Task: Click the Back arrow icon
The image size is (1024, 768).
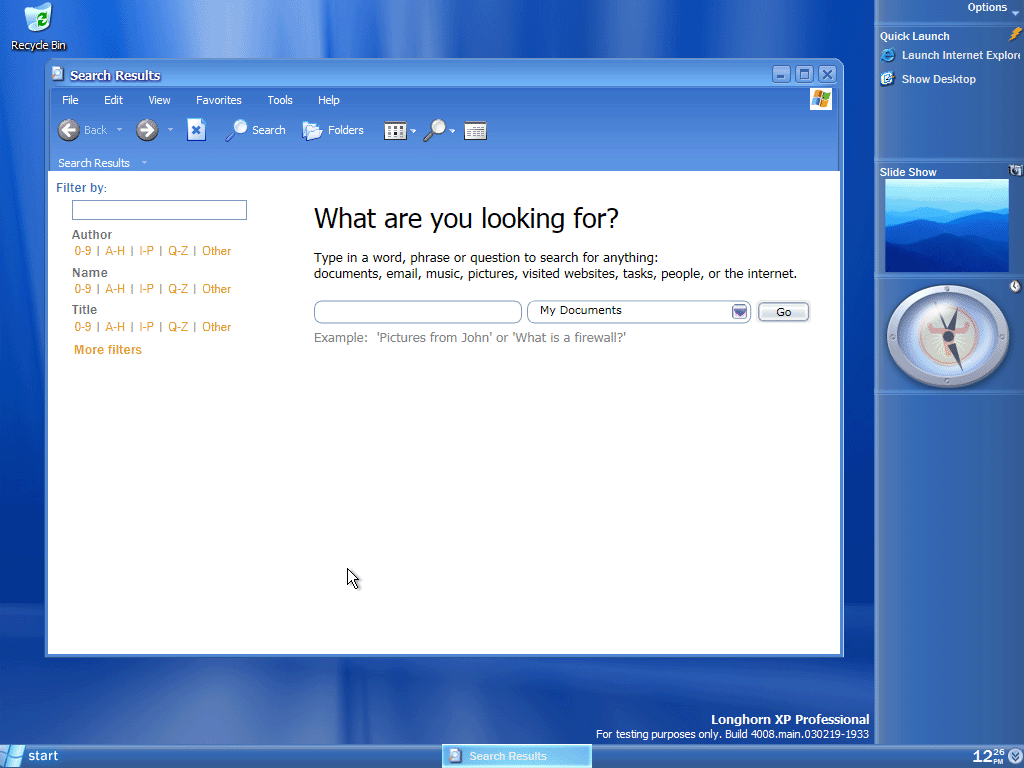Action: [69, 130]
